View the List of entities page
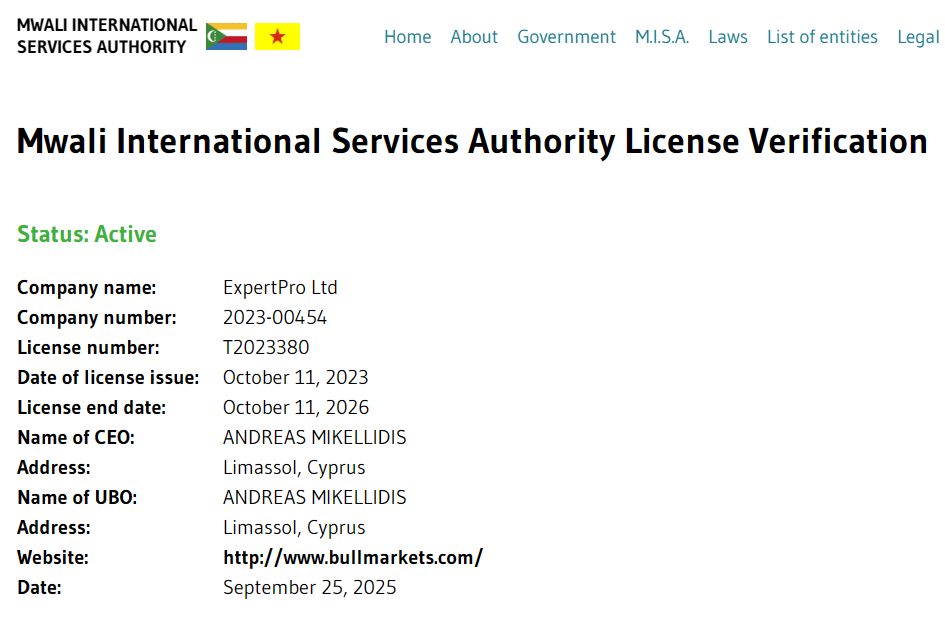 (x=822, y=37)
